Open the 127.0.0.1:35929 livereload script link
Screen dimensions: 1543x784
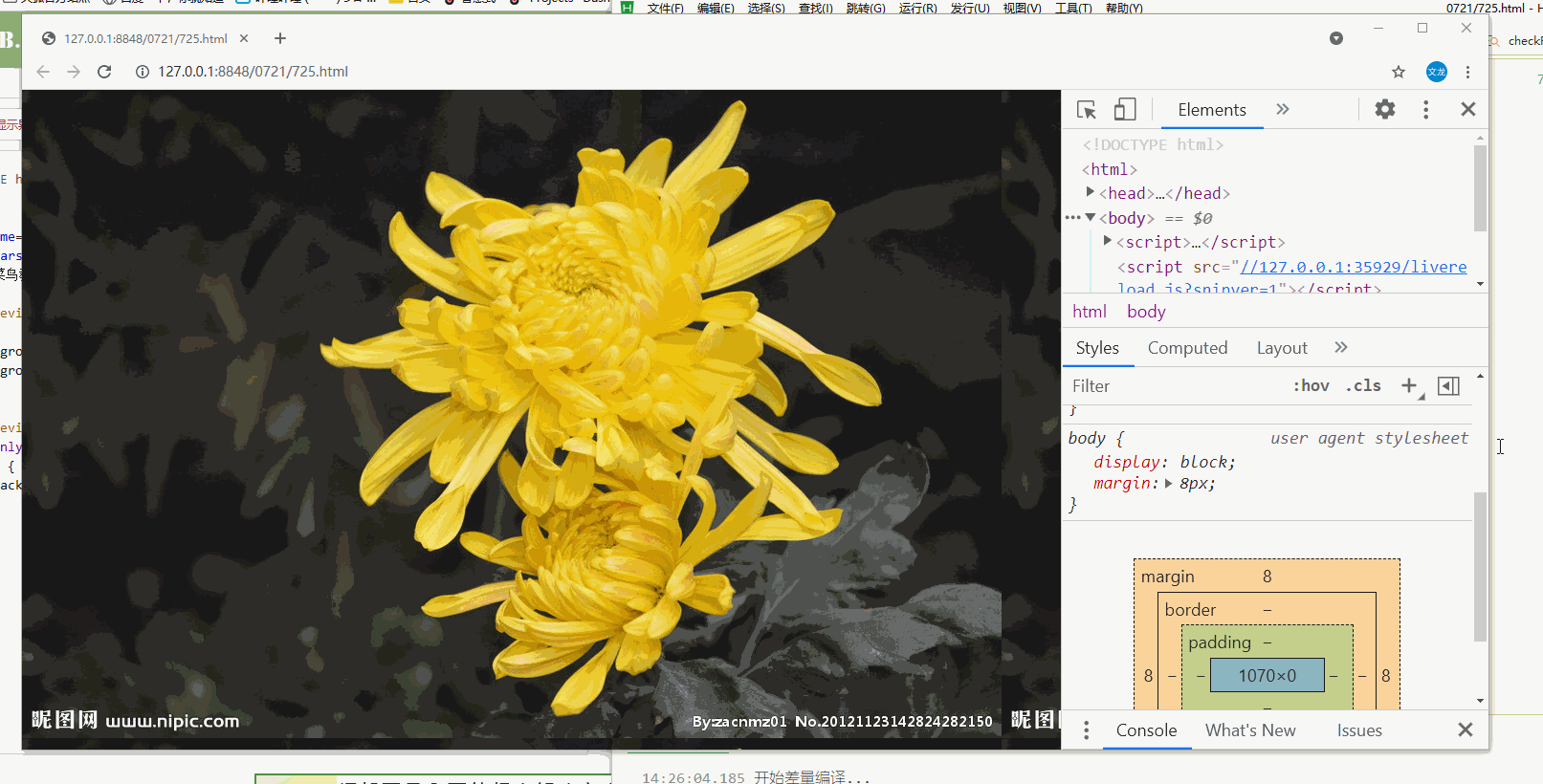pyautogui.click(x=1353, y=268)
